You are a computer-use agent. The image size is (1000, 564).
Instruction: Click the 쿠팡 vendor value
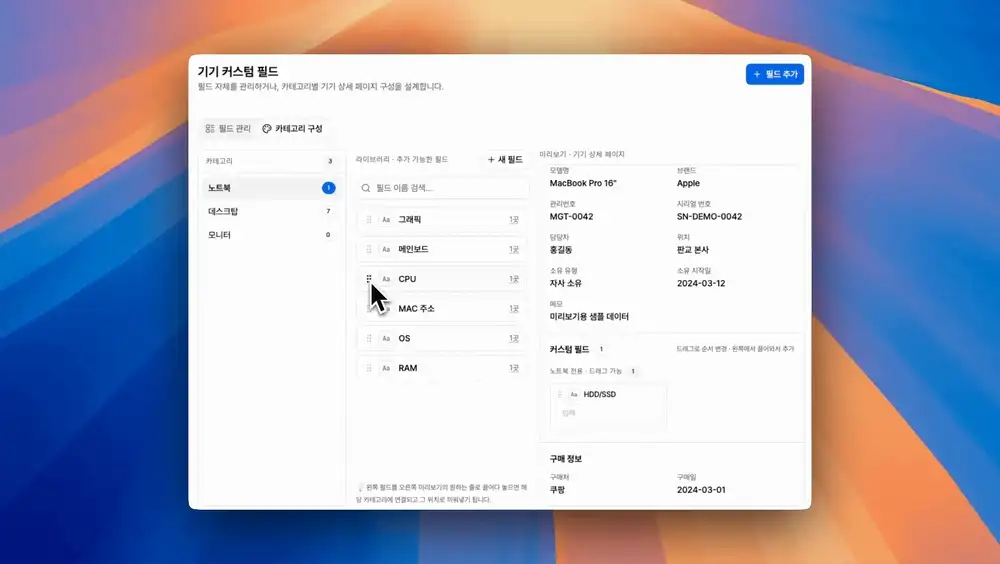tap(557, 490)
